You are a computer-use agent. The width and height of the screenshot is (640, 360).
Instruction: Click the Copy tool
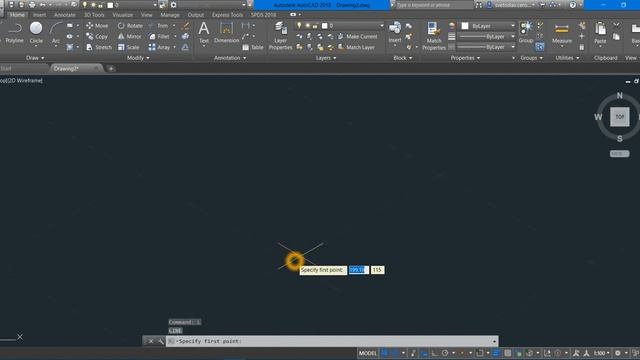[97, 36]
